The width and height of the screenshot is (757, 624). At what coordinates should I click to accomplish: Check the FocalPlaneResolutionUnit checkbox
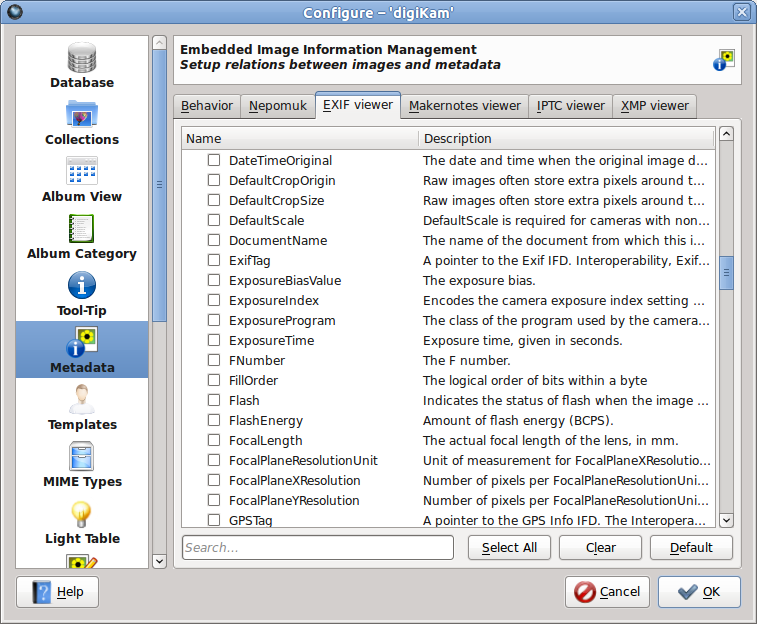click(x=214, y=460)
